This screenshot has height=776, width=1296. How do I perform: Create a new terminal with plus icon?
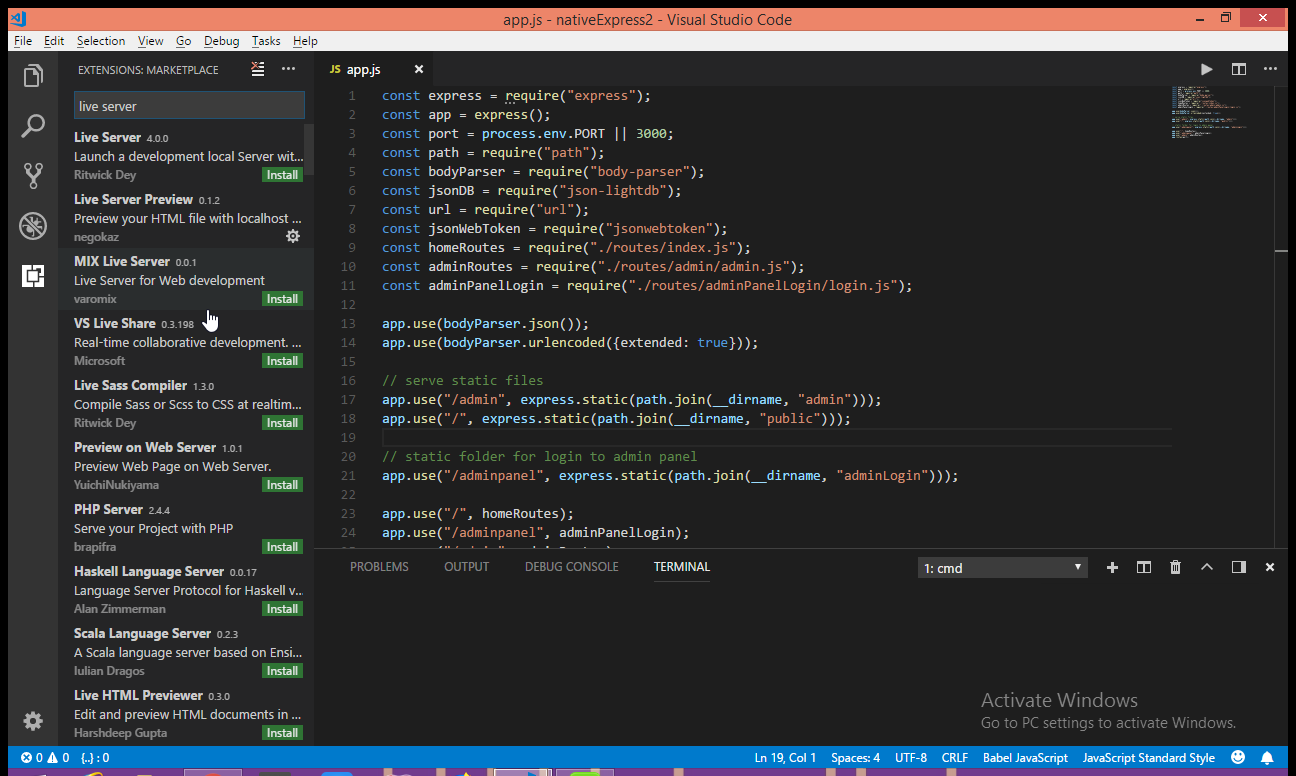click(1112, 567)
